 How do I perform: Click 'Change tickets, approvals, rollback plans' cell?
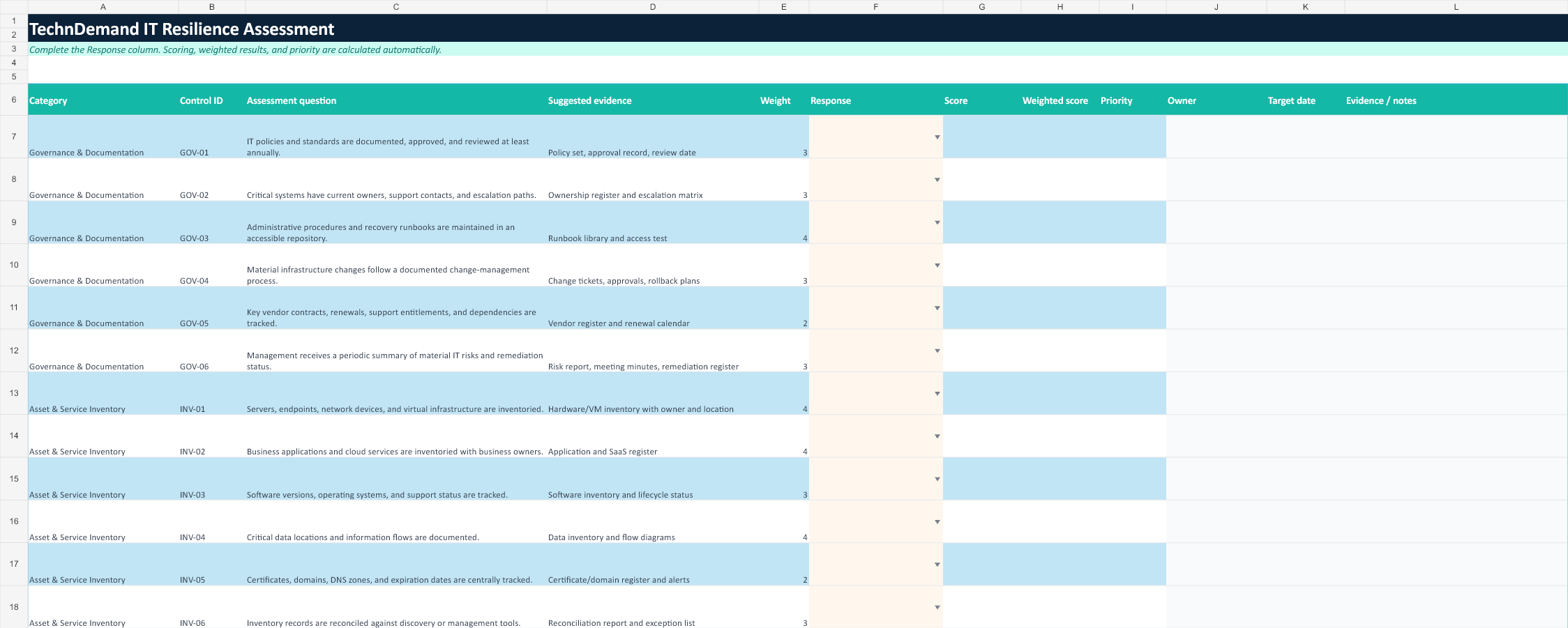point(653,265)
